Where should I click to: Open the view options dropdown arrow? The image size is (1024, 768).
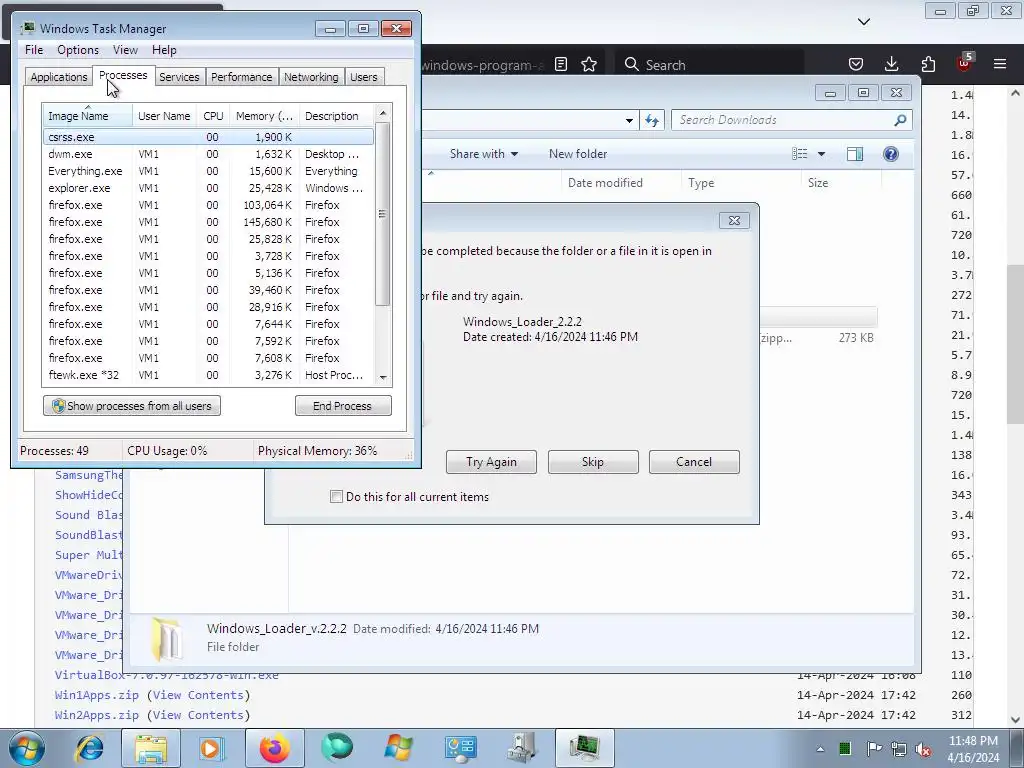point(822,154)
